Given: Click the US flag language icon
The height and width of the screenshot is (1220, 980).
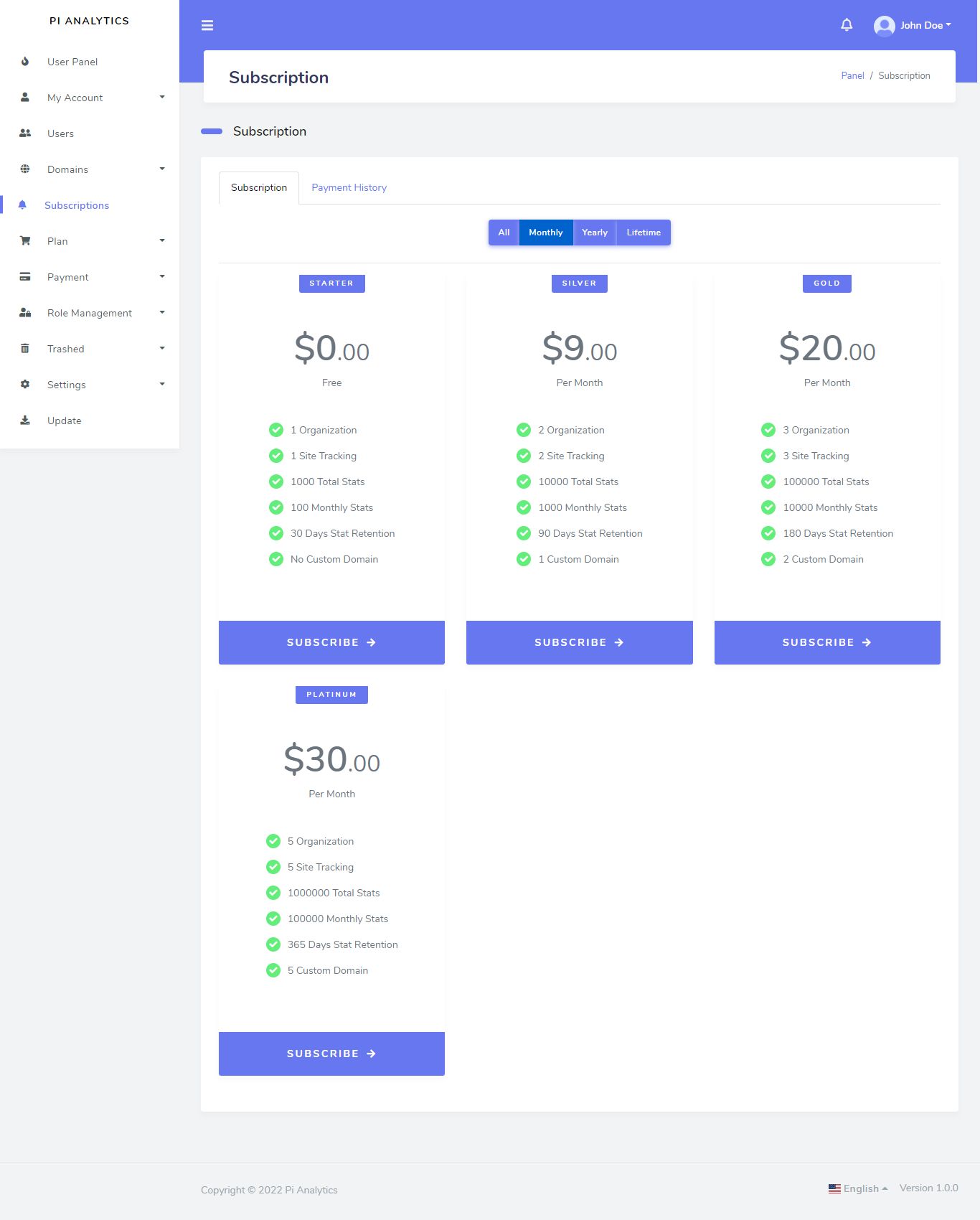Looking at the screenshot, I should pyautogui.click(x=834, y=1188).
